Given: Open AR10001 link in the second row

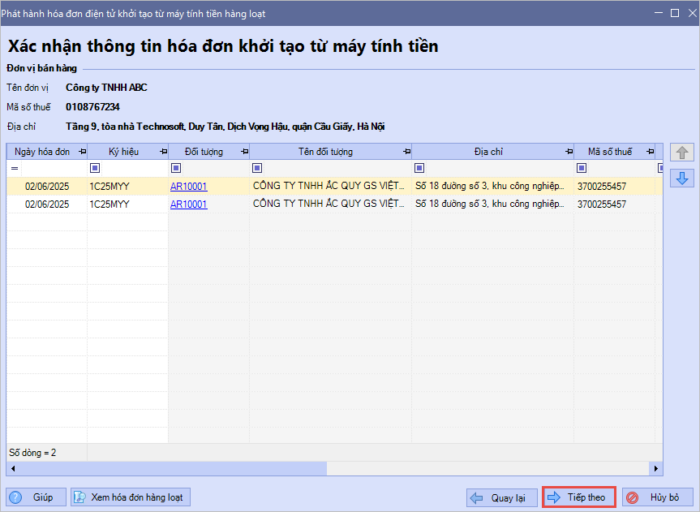Looking at the screenshot, I should coord(189,204).
